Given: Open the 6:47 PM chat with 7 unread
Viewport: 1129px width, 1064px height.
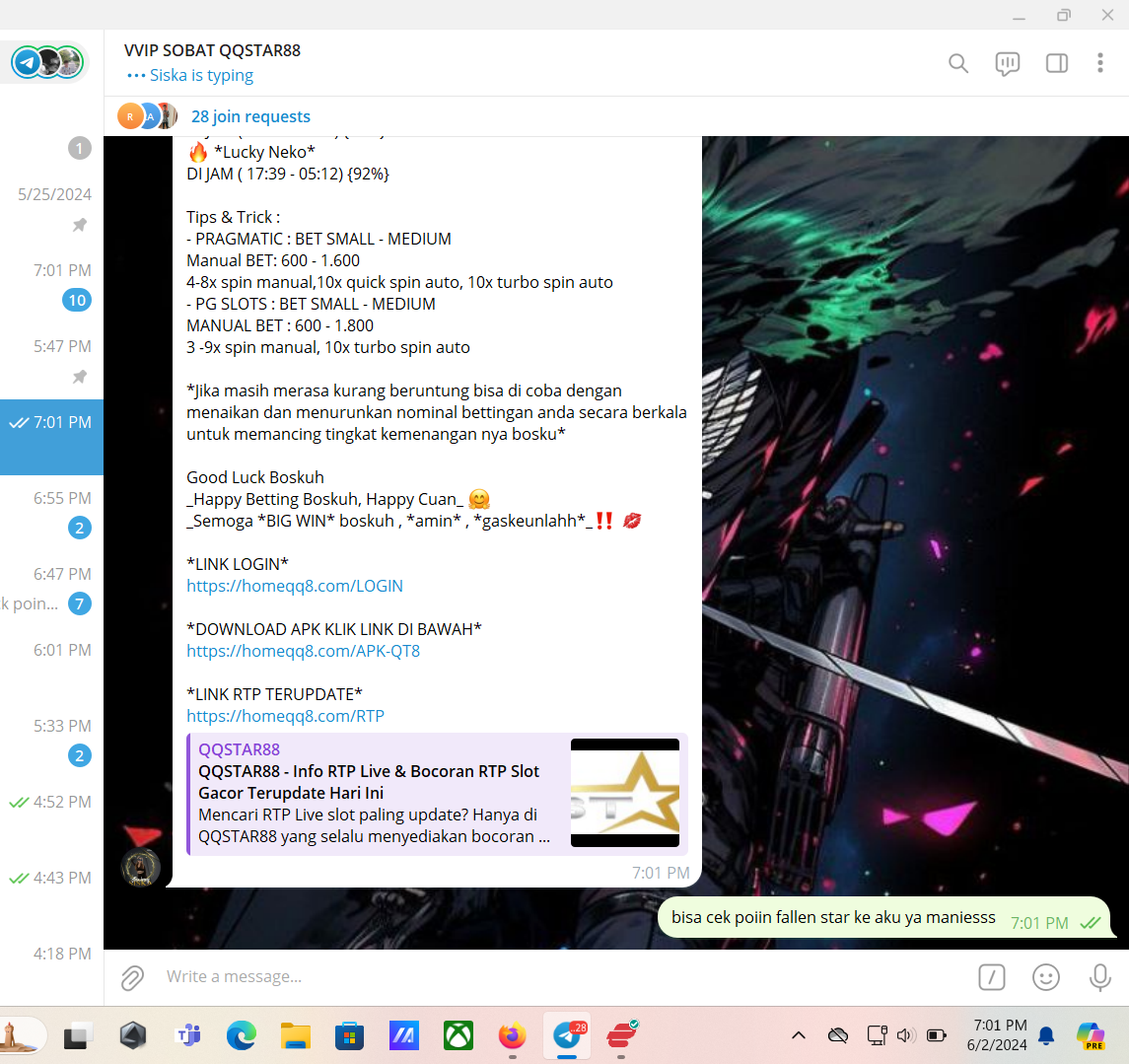Looking at the screenshot, I should (x=52, y=589).
